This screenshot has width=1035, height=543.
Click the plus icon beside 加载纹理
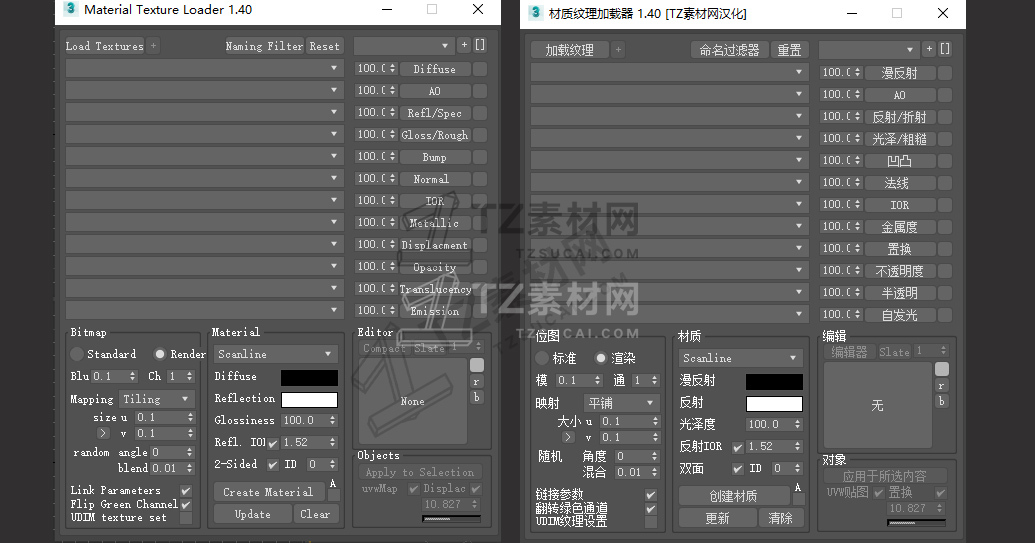point(618,50)
